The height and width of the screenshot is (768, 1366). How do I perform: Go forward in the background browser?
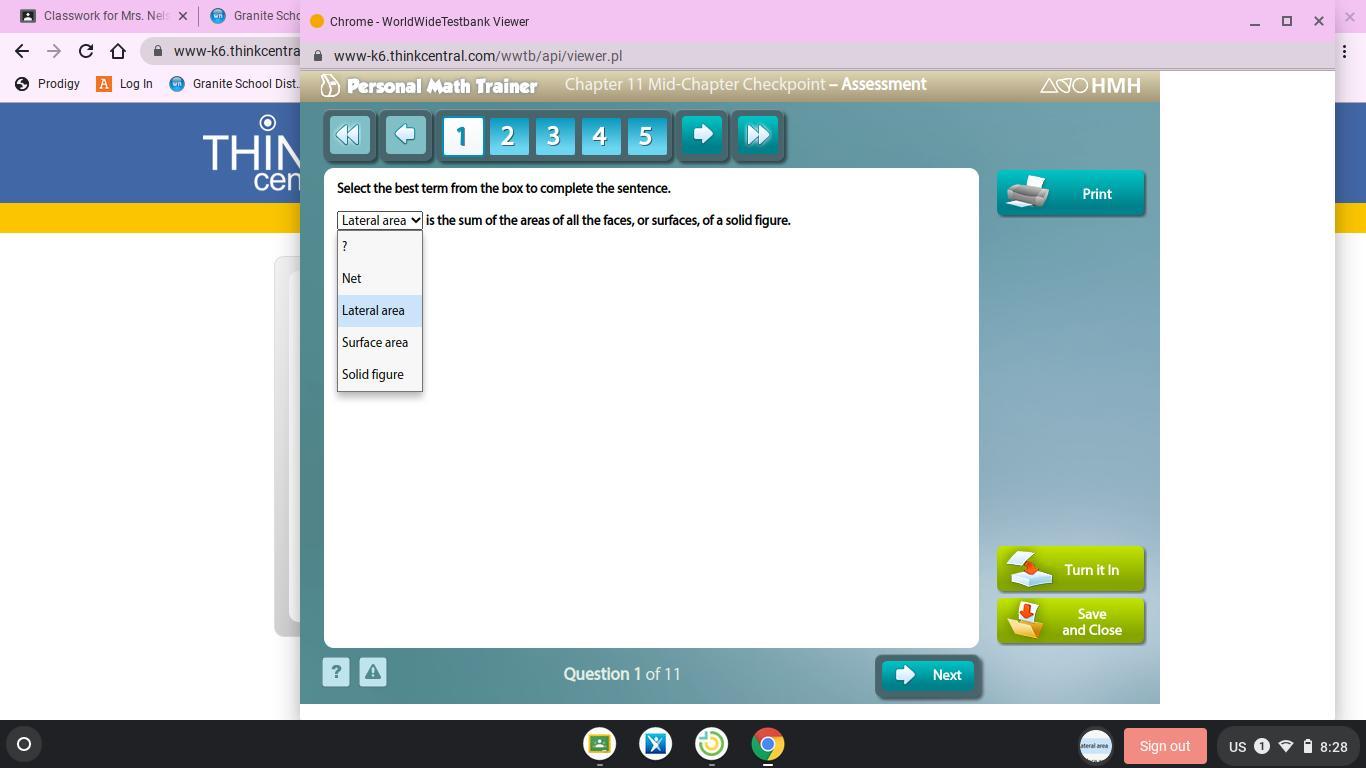tap(54, 51)
